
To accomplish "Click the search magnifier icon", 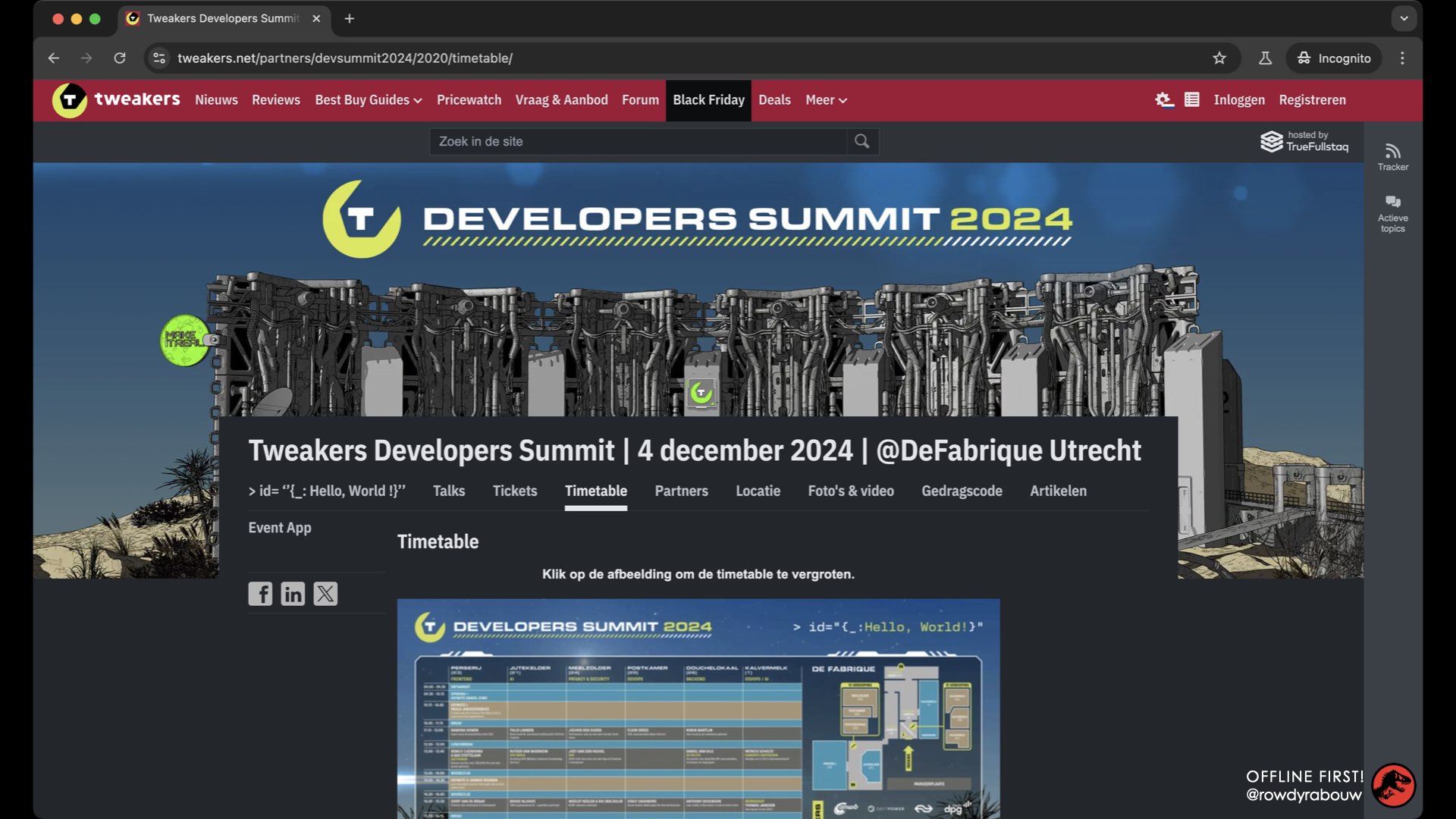I will click(861, 141).
